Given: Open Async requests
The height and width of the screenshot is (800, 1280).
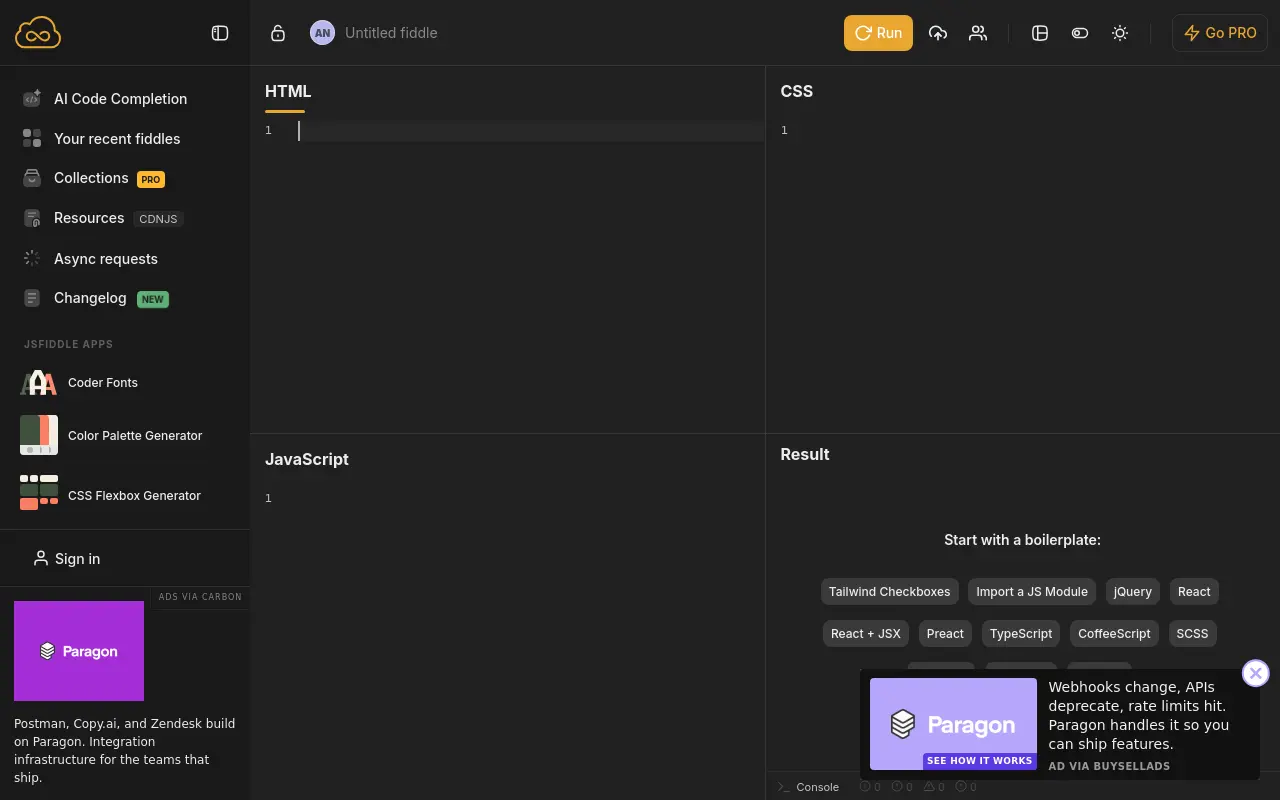Looking at the screenshot, I should (106, 259).
